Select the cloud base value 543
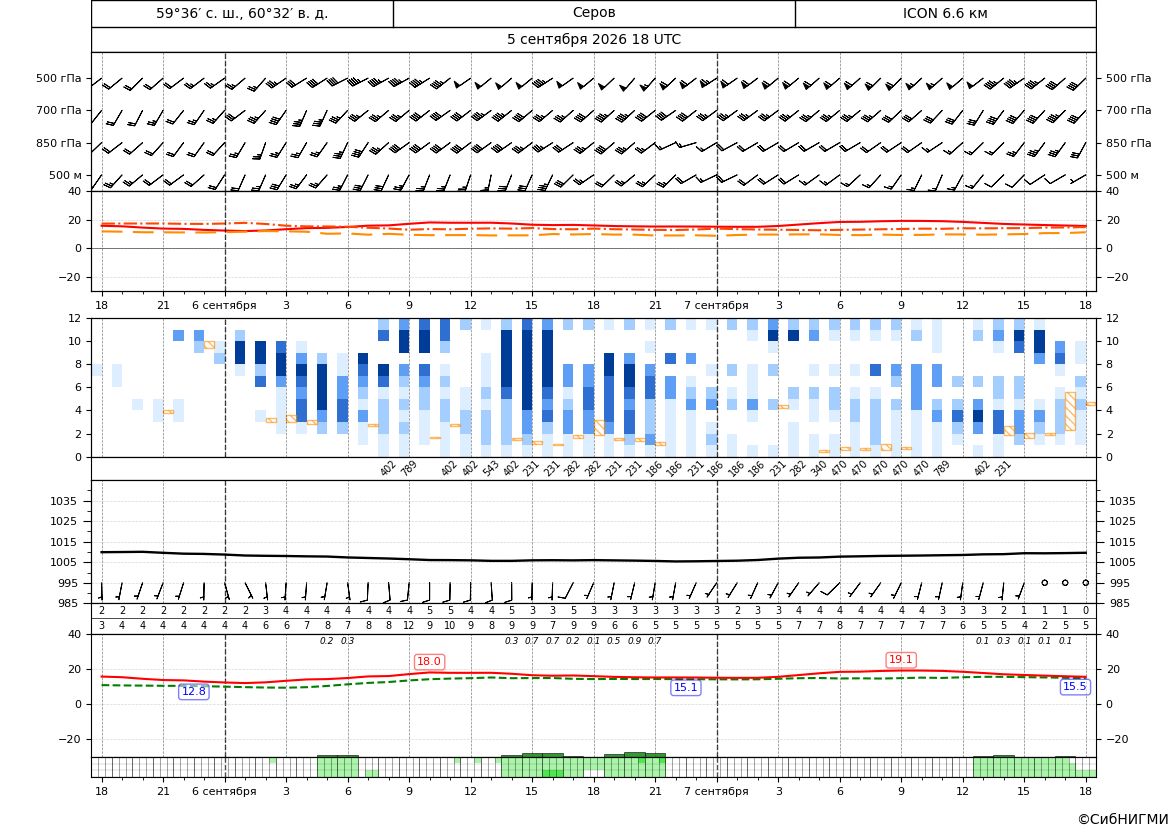Image resolution: width=1169 pixels, height=827 pixels. click(490, 468)
